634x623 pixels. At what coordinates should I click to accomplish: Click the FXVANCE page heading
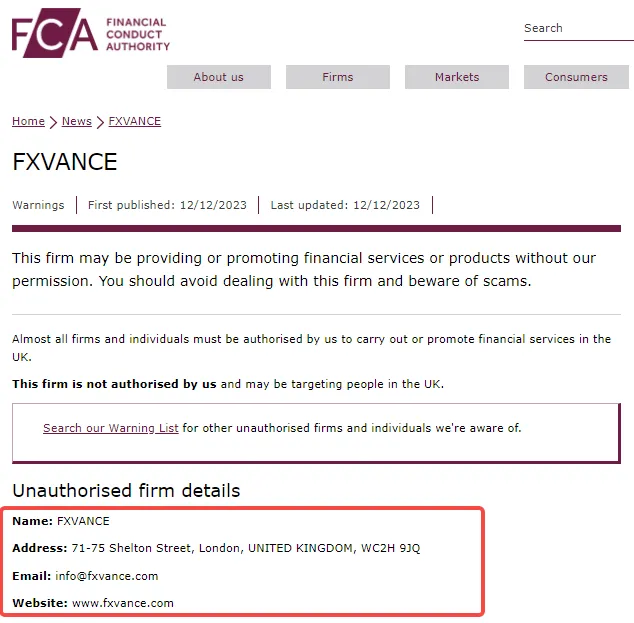click(x=65, y=162)
